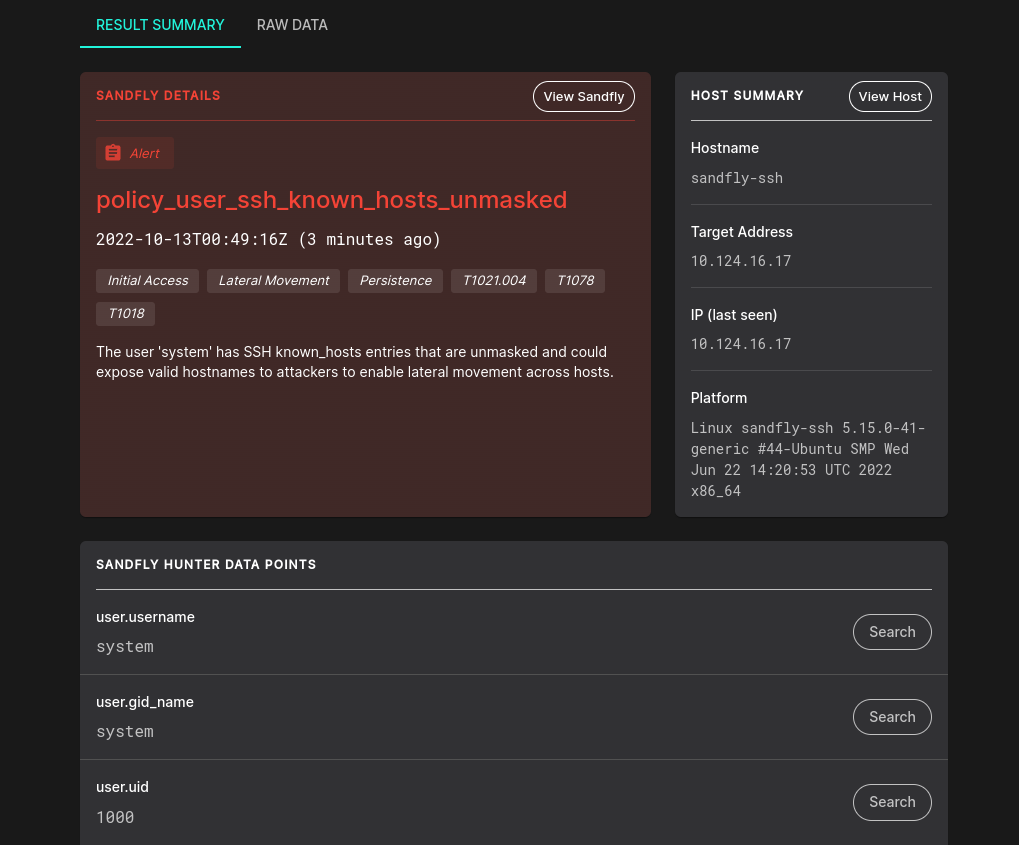Click the T1078 technique tag

pos(575,281)
